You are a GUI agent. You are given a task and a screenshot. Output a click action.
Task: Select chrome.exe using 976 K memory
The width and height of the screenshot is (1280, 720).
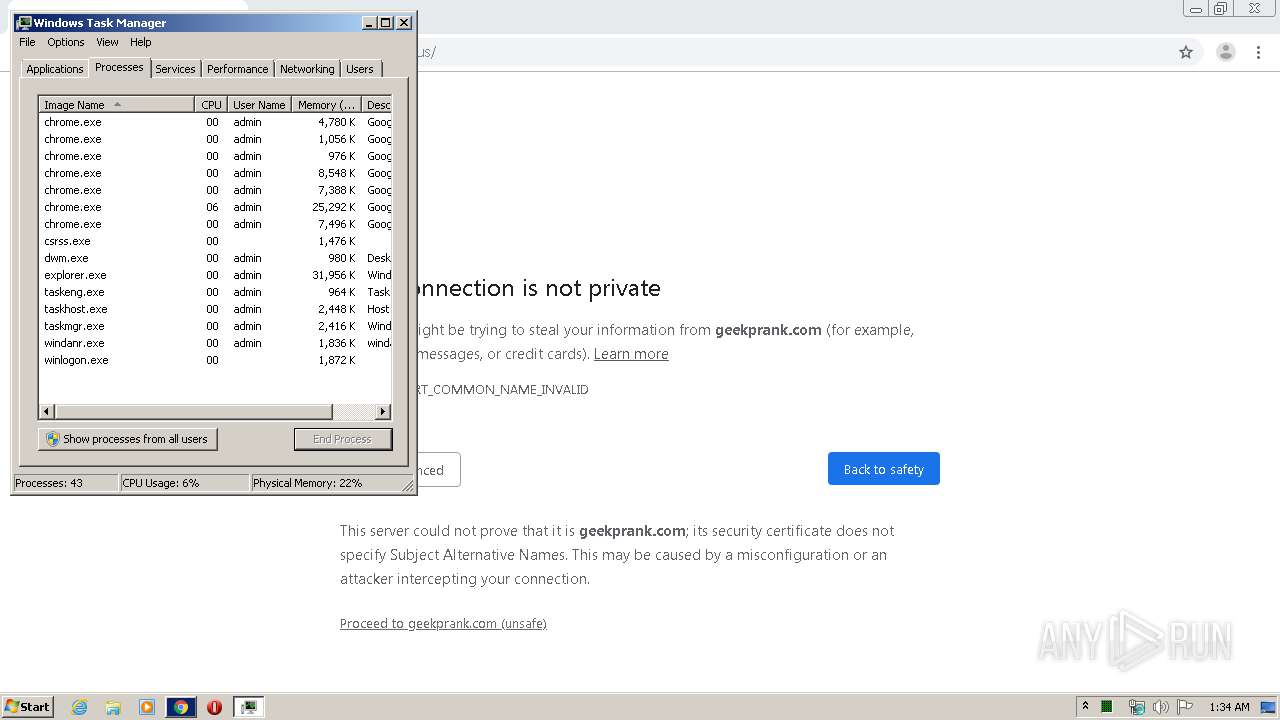[x=215, y=156]
